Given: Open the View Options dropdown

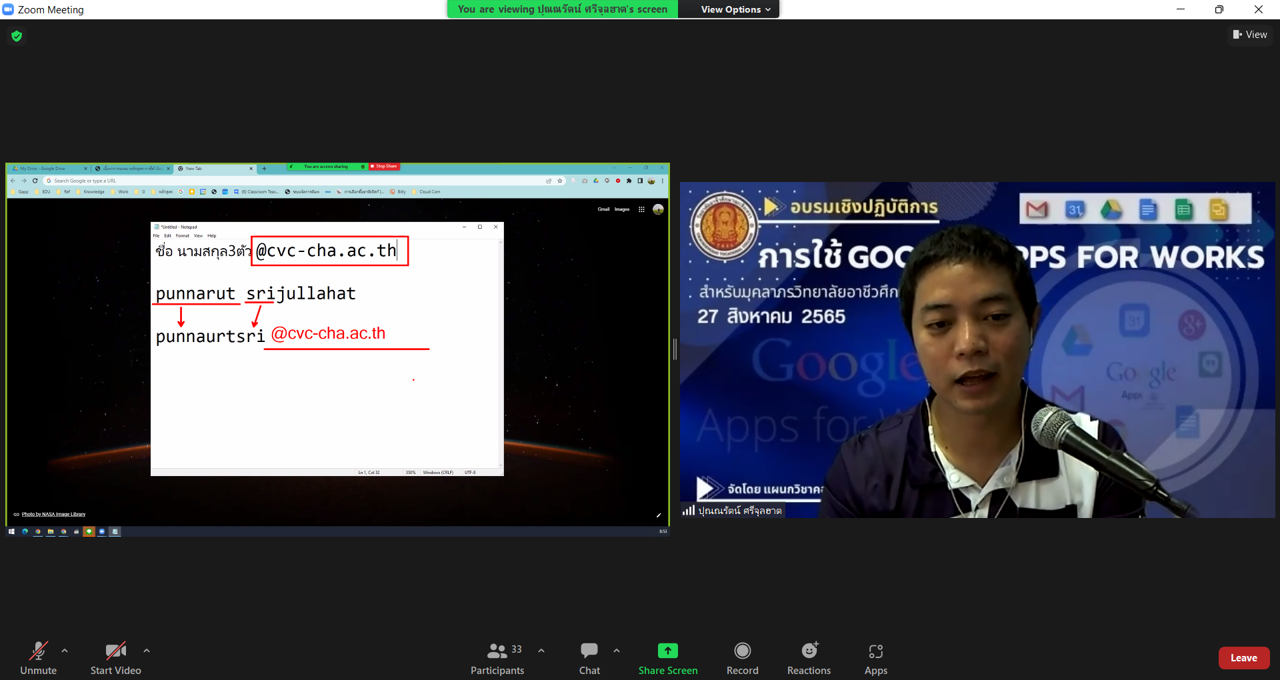Looking at the screenshot, I should pos(735,10).
